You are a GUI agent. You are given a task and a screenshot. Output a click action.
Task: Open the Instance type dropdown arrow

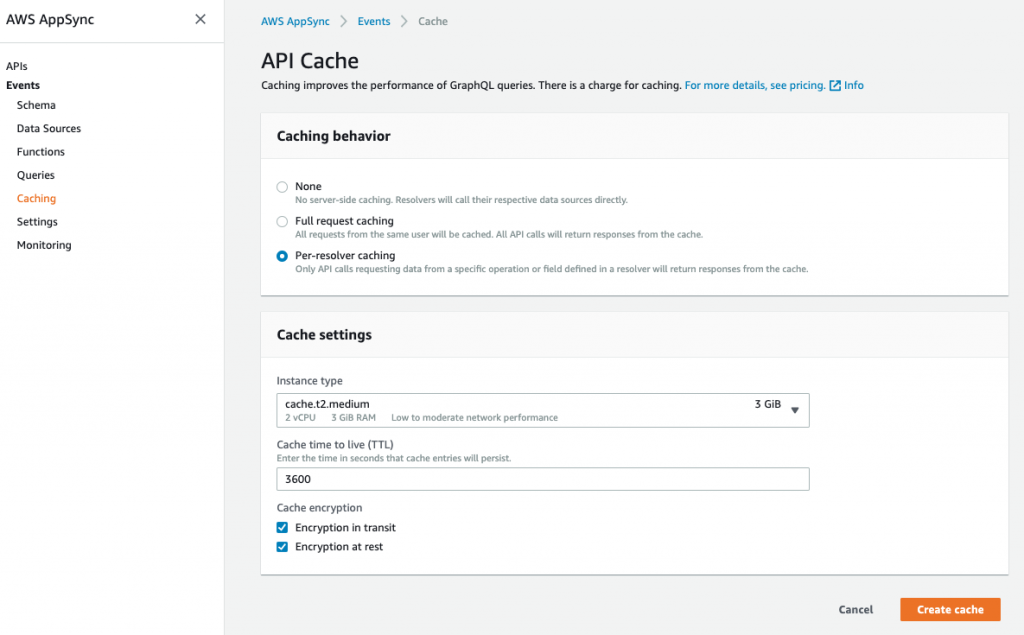[795, 410]
